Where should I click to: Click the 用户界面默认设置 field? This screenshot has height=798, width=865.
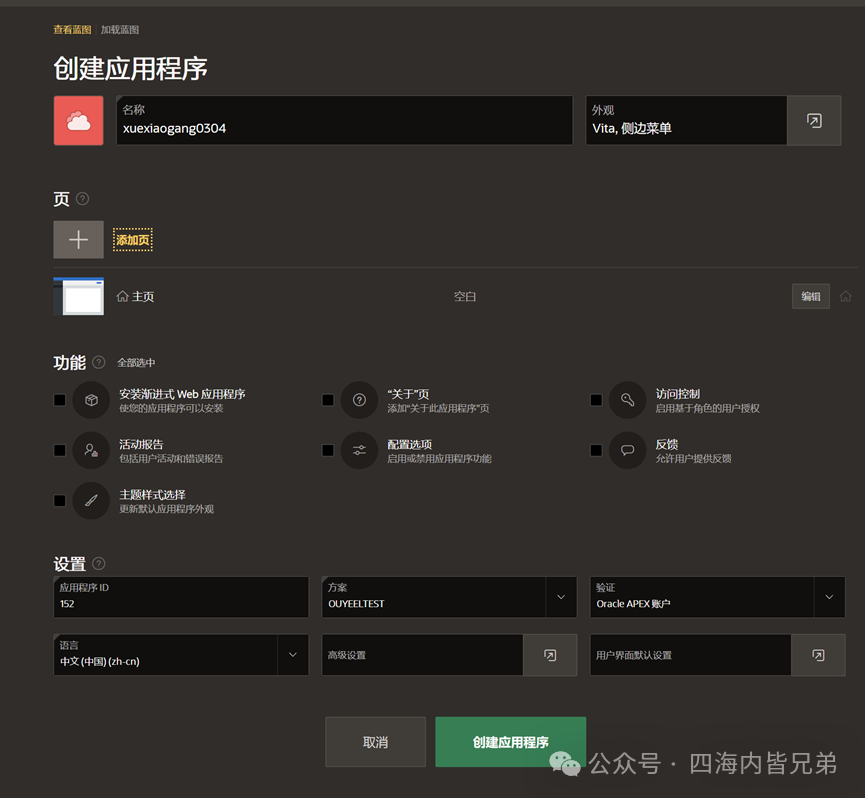click(x=691, y=655)
